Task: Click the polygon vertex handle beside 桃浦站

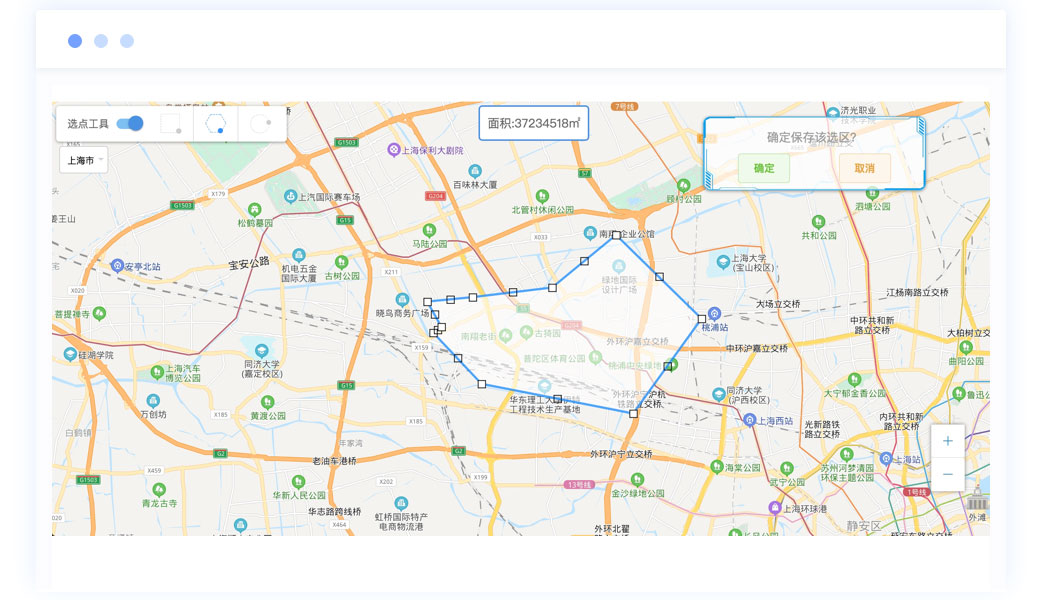Action: click(702, 319)
